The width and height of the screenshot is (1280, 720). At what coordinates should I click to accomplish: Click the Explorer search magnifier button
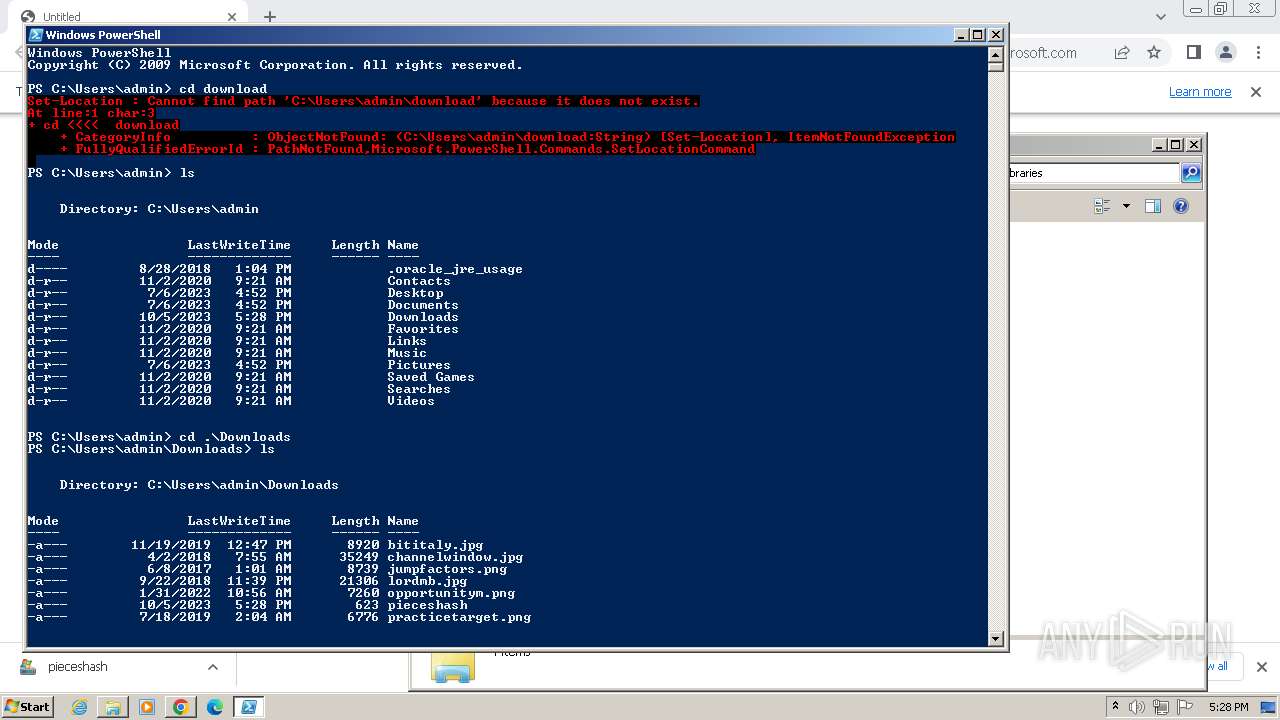point(1190,173)
